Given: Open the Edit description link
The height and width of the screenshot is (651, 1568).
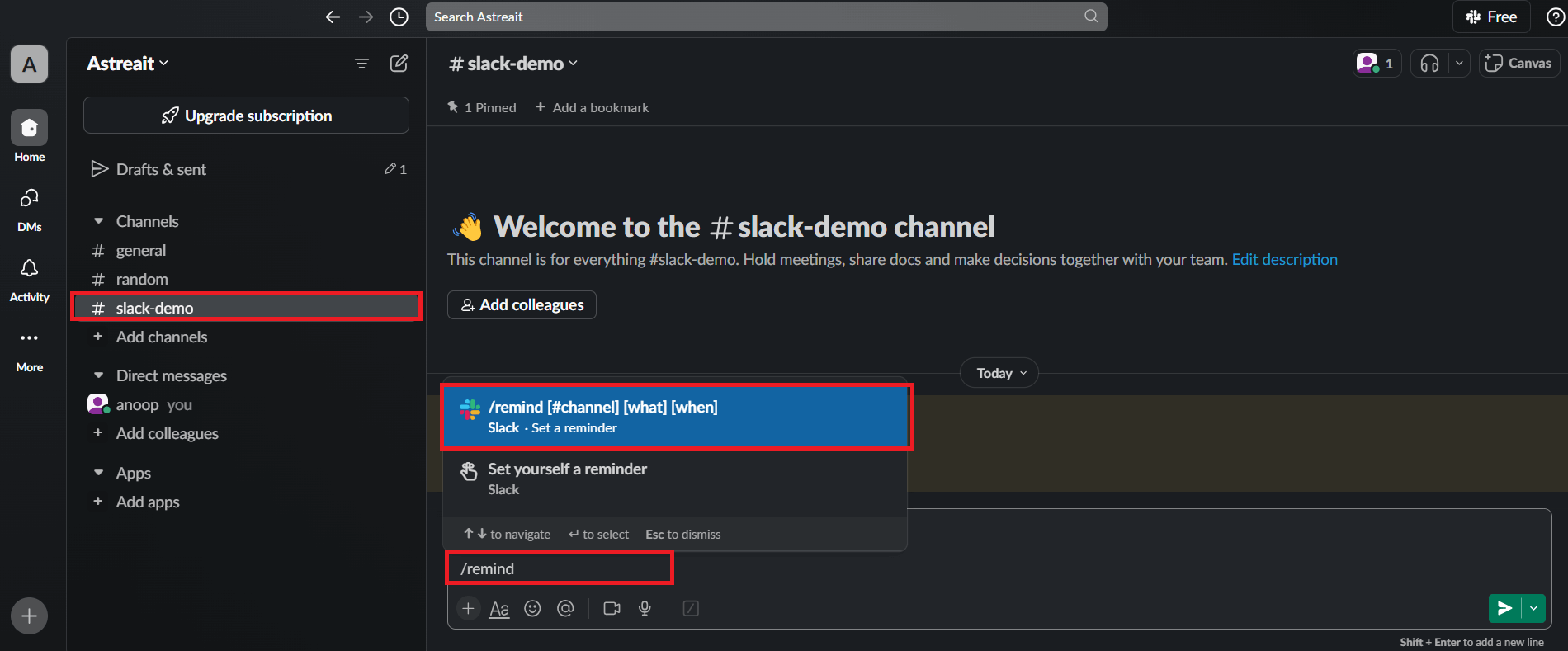Looking at the screenshot, I should point(1284,259).
